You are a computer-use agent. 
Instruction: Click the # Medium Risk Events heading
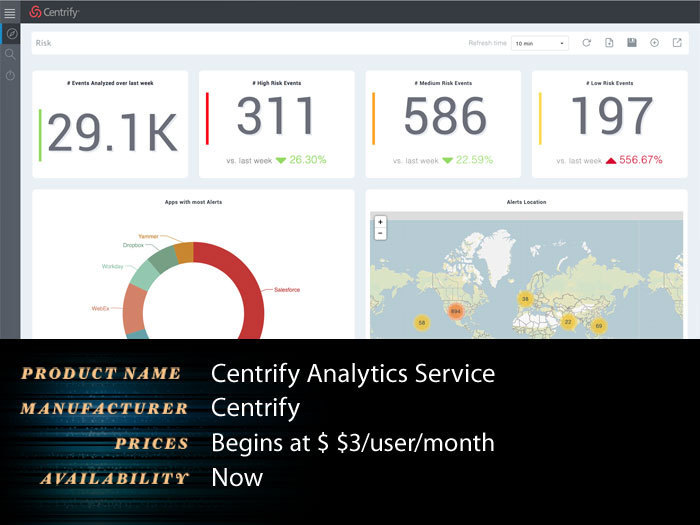tap(443, 83)
